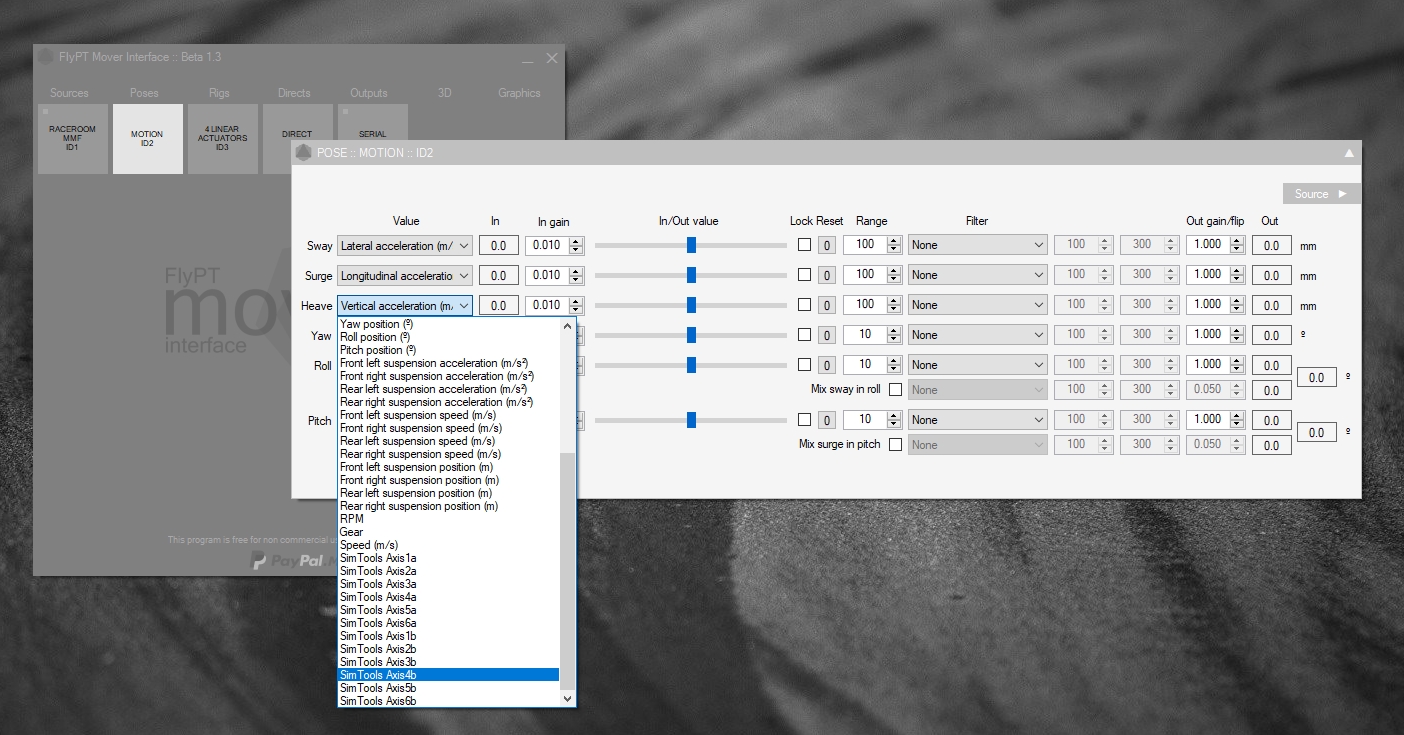Increase Surge out gain stepper
The height and width of the screenshot is (735, 1404).
[x=1236, y=270]
